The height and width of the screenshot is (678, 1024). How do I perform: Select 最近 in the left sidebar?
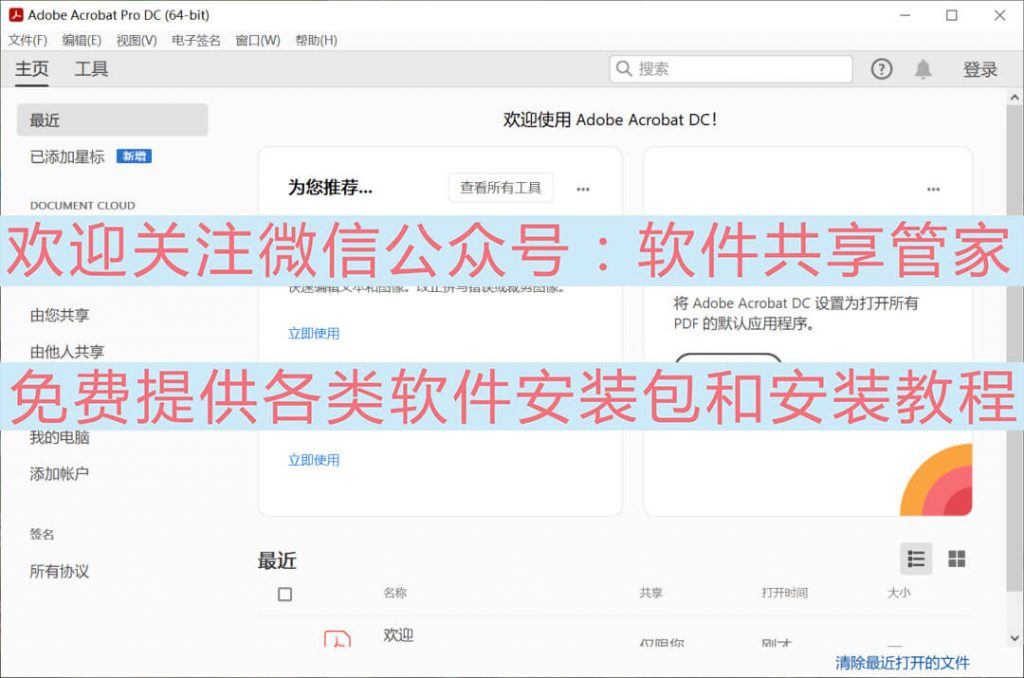tap(112, 120)
